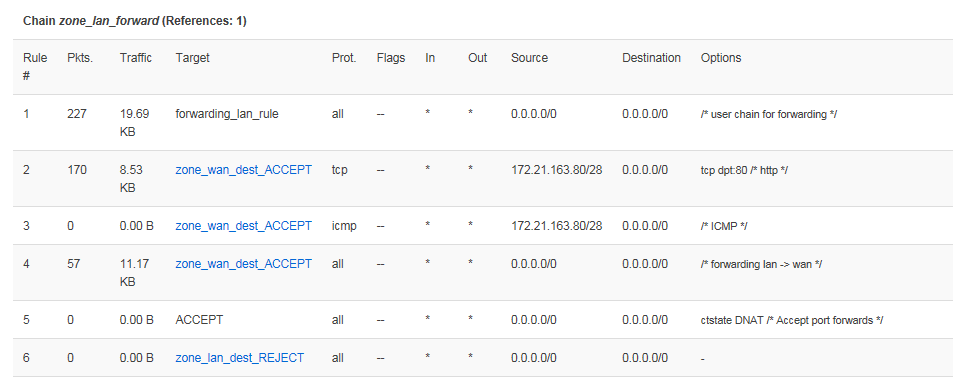Click the Options column header
962x384 pixels.
tap(721, 58)
